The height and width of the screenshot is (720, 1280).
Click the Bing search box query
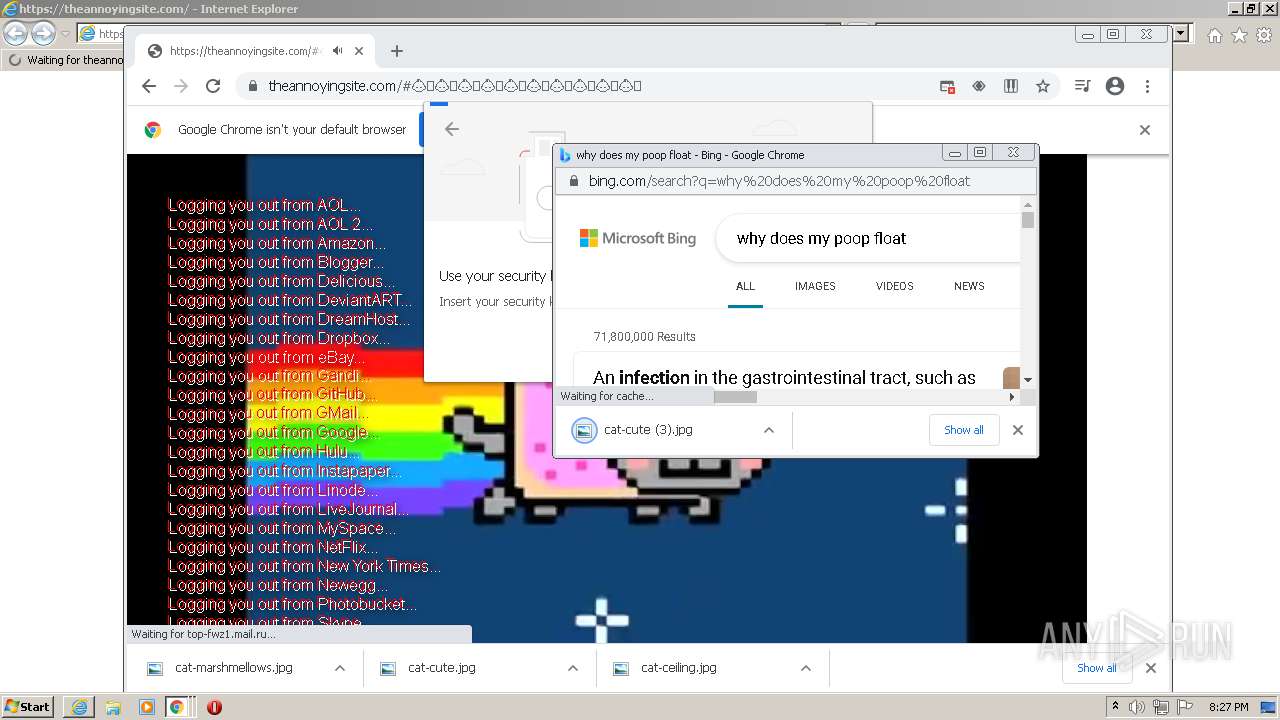(821, 238)
